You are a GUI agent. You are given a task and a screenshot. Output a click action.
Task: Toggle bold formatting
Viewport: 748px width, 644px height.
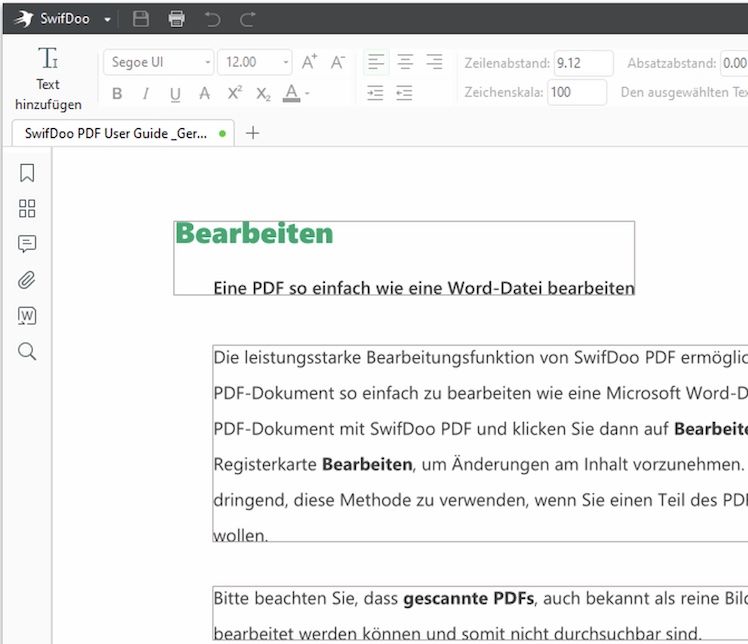tap(117, 94)
